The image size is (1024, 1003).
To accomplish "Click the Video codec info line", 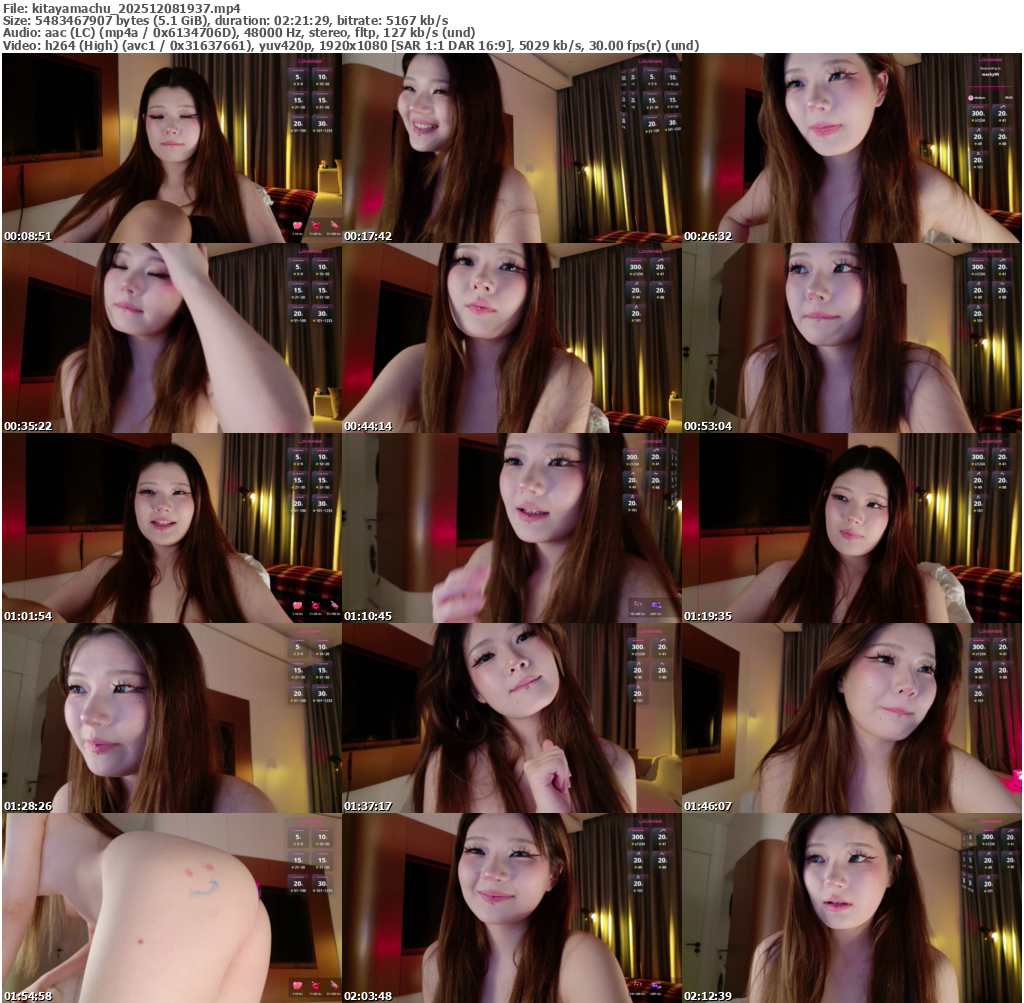I will 350,45.
